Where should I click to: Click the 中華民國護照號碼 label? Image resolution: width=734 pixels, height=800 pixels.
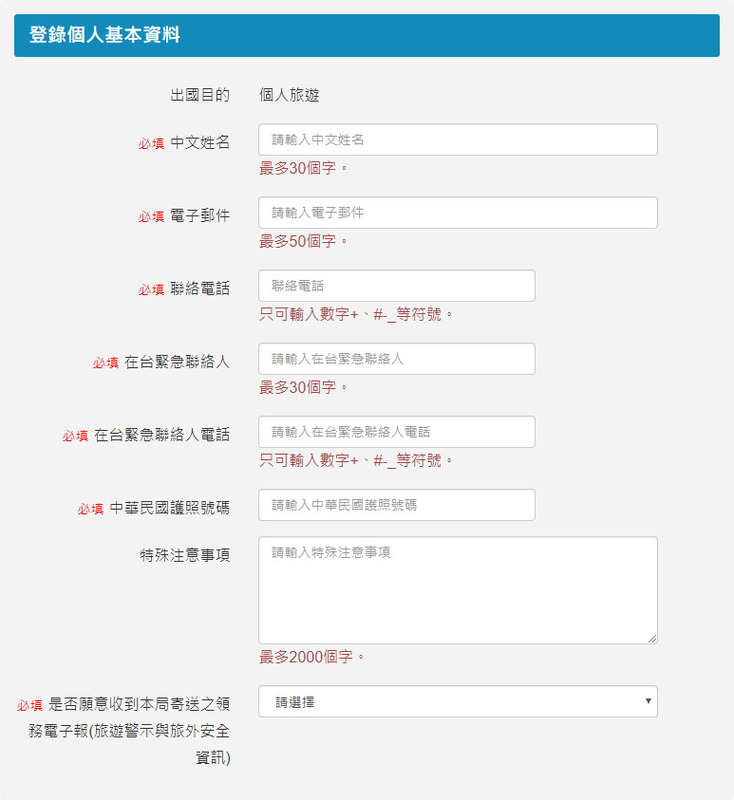point(169,508)
